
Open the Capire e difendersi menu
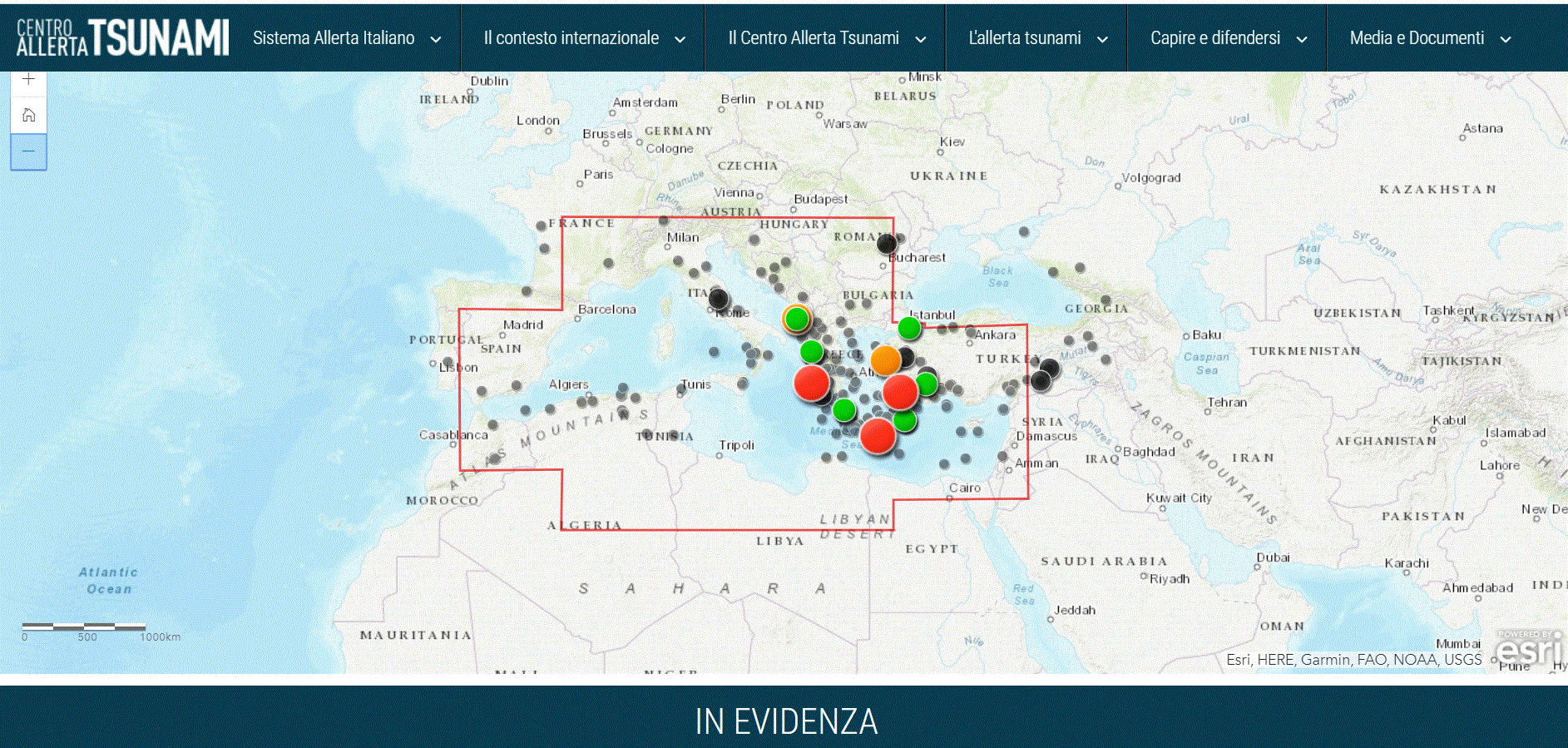[x=1215, y=38]
